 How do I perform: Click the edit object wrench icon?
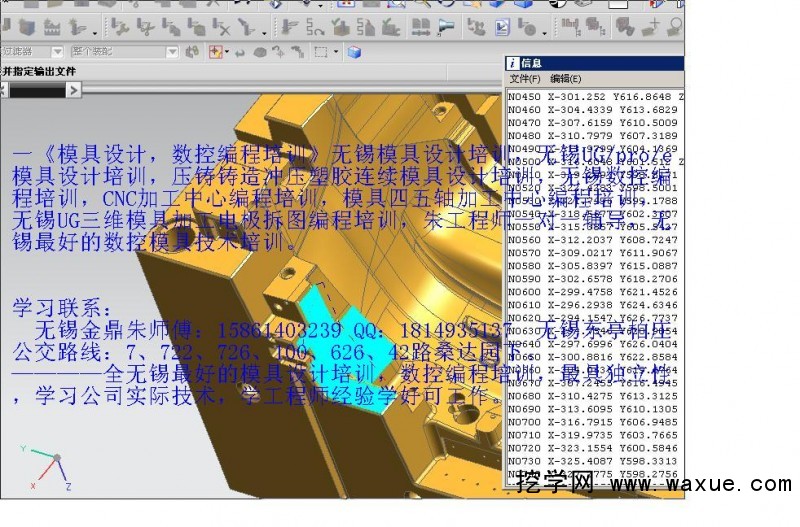click(x=120, y=27)
